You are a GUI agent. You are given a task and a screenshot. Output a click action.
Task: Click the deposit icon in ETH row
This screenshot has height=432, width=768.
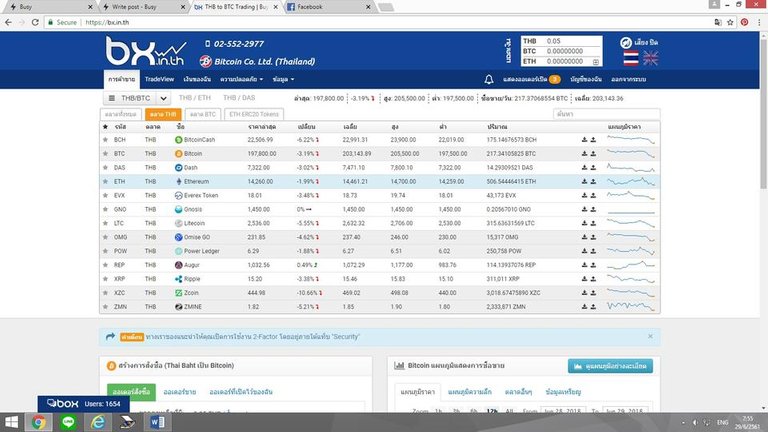click(x=584, y=181)
